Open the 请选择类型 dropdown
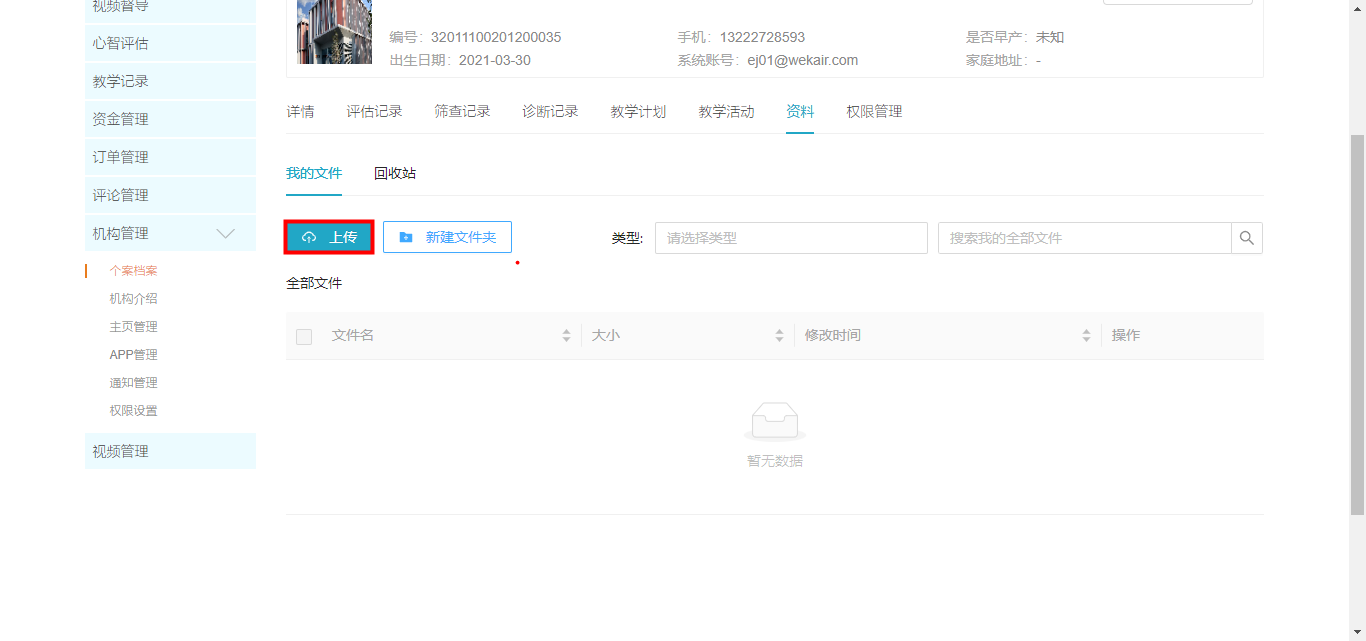The height and width of the screenshot is (641, 1366). [x=791, y=238]
